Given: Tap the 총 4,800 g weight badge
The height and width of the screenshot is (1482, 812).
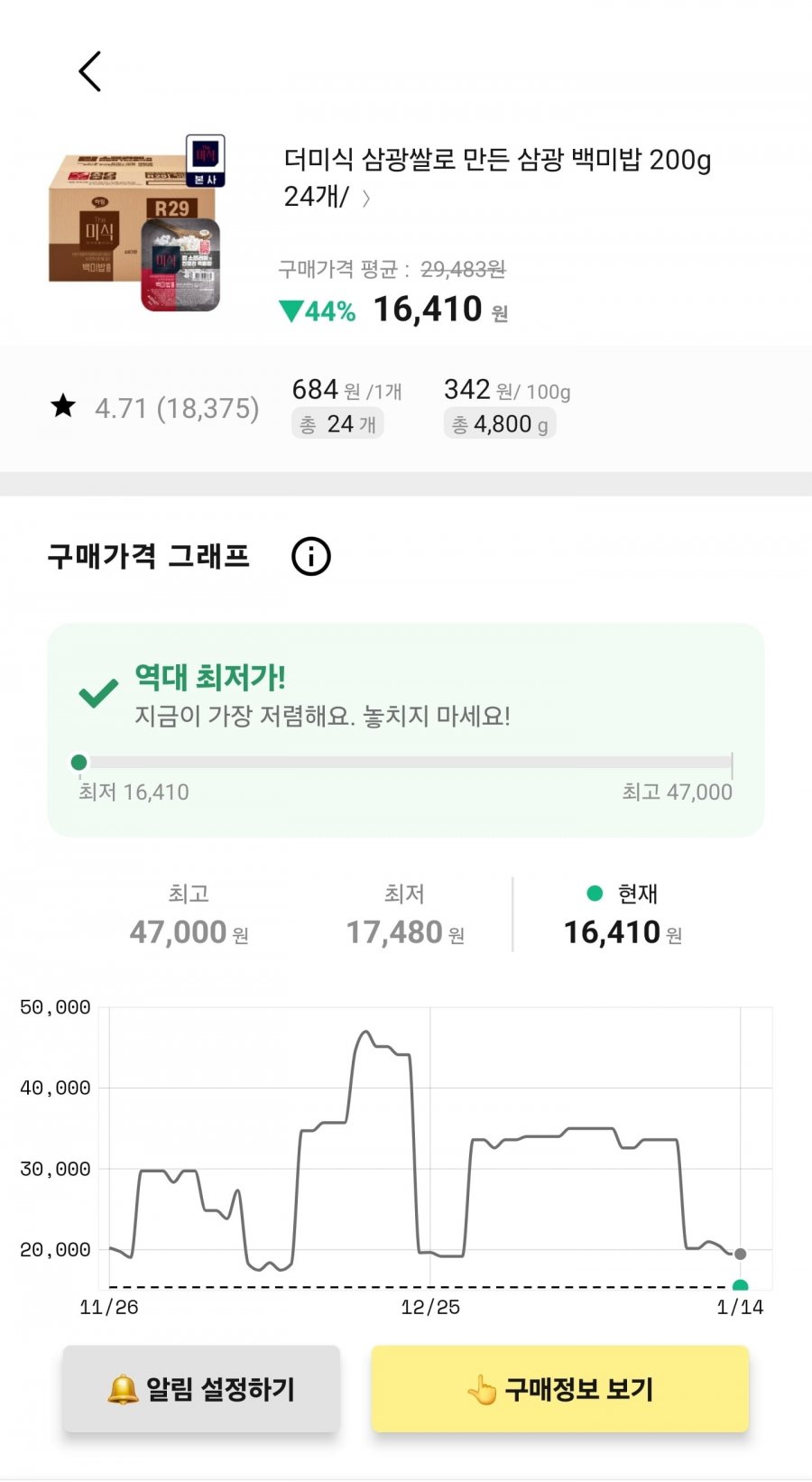Looking at the screenshot, I should click(500, 423).
